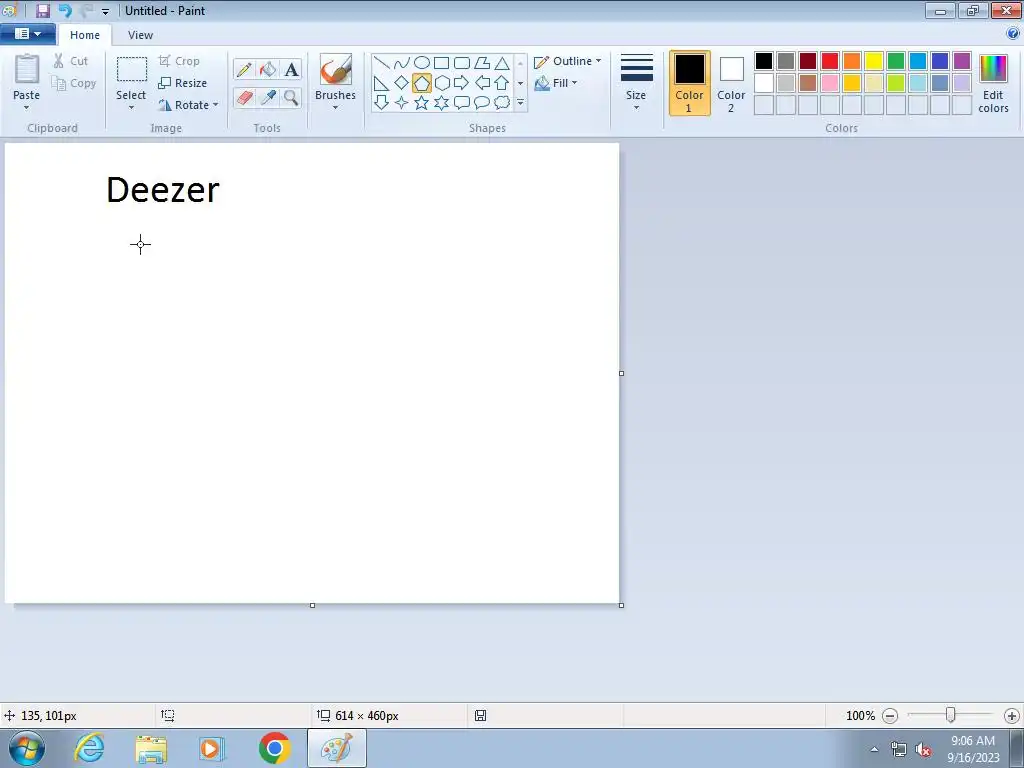Activate Color 2 background selector
1024x768 pixels.
(731, 83)
